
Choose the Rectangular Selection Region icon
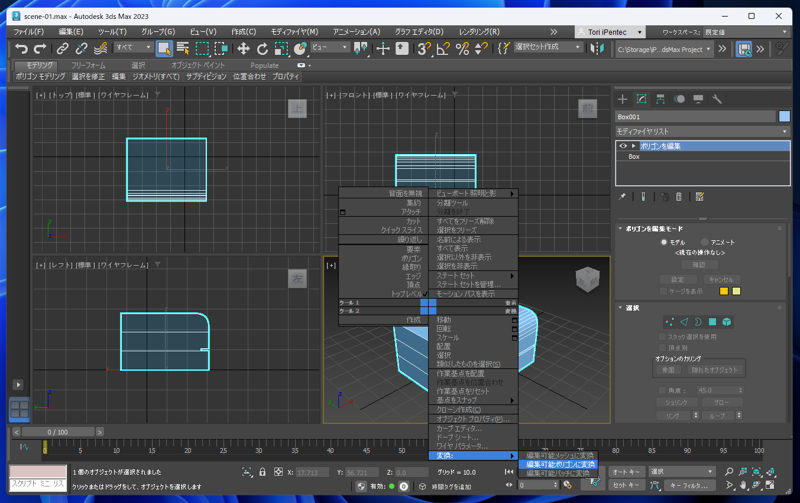(202, 49)
